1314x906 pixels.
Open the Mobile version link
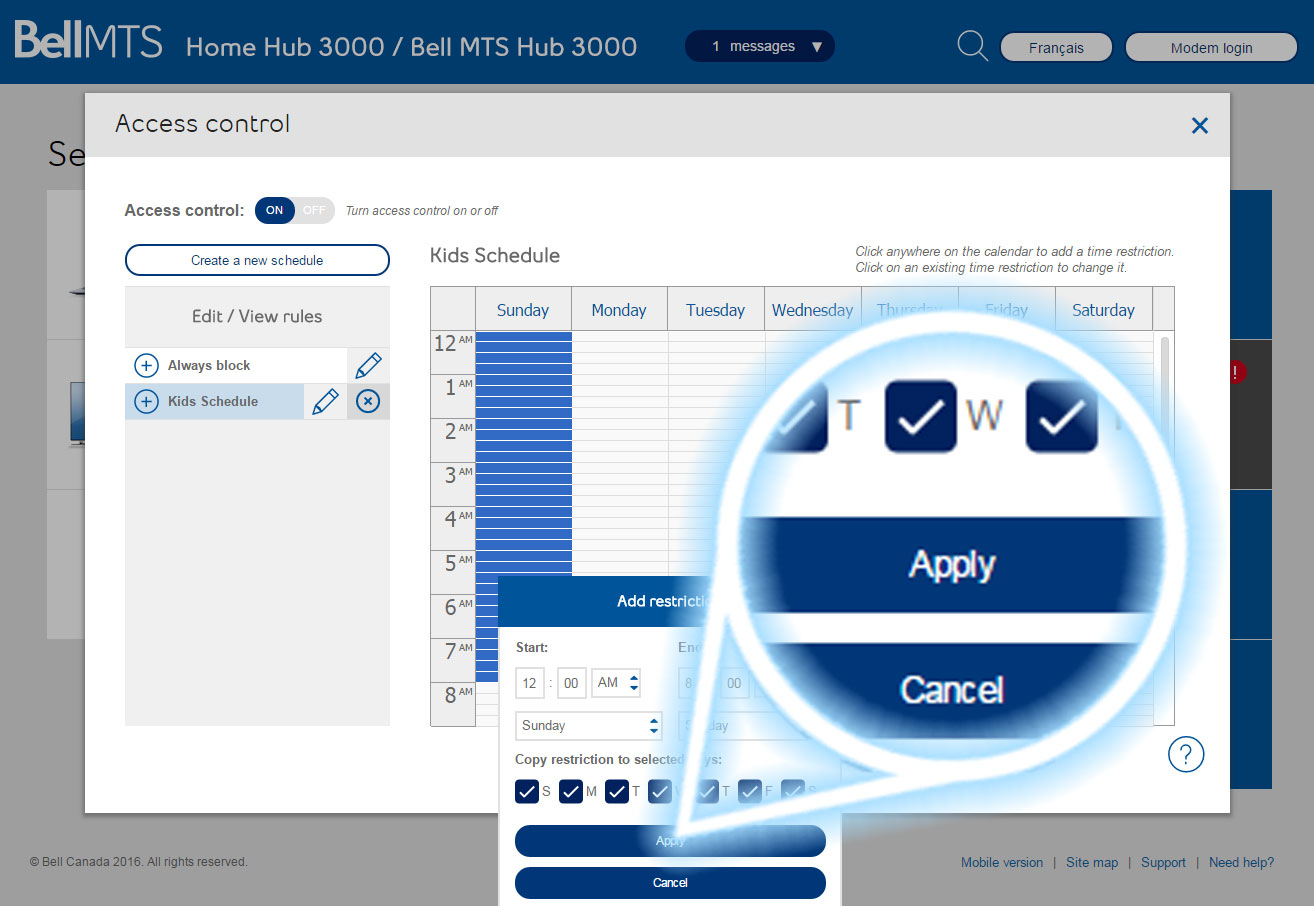pyautogui.click(x=1002, y=862)
